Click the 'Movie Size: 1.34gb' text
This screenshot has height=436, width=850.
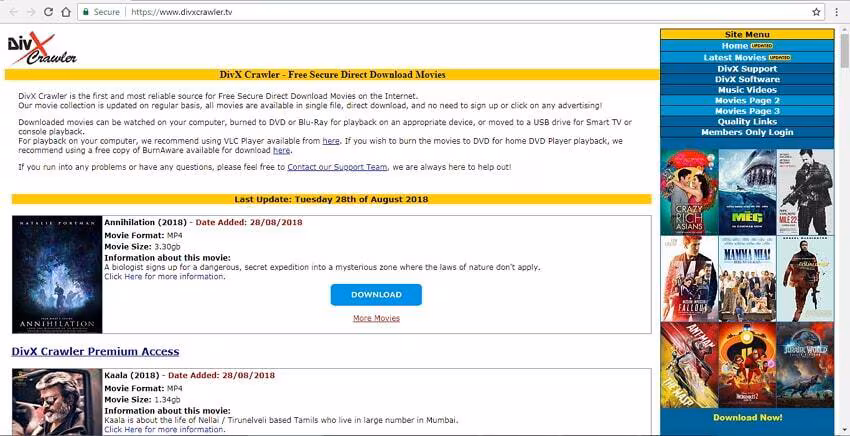(142, 400)
